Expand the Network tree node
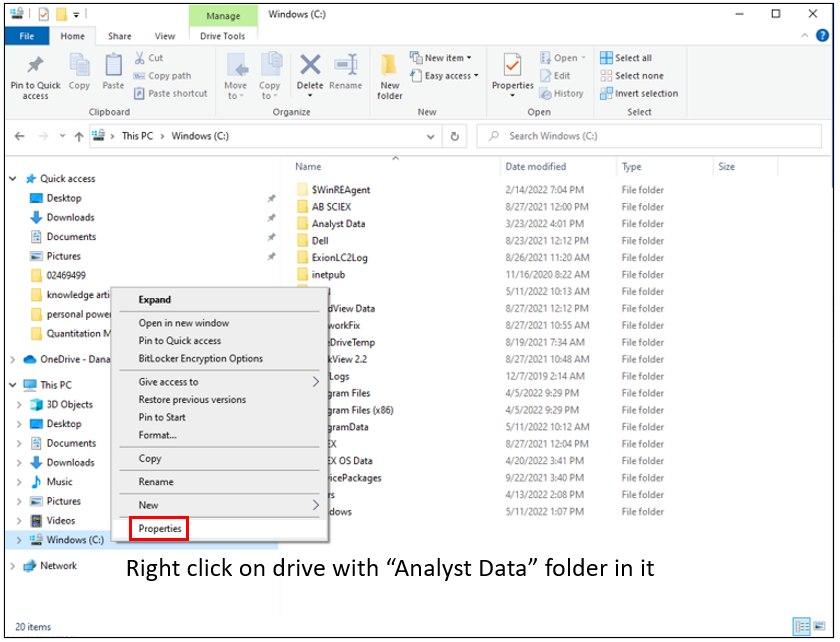840x642 pixels. (13, 565)
